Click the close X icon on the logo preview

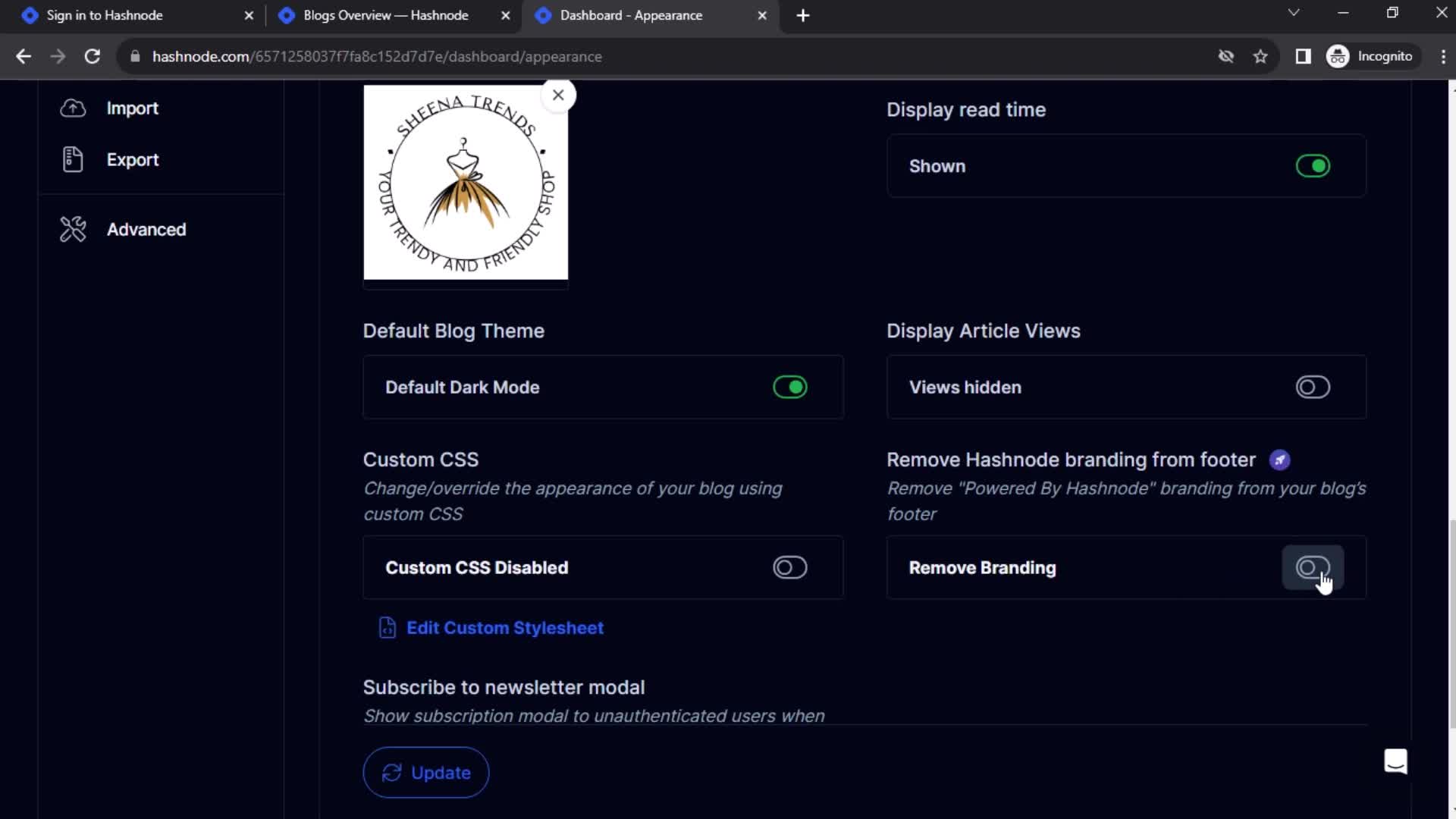557,95
